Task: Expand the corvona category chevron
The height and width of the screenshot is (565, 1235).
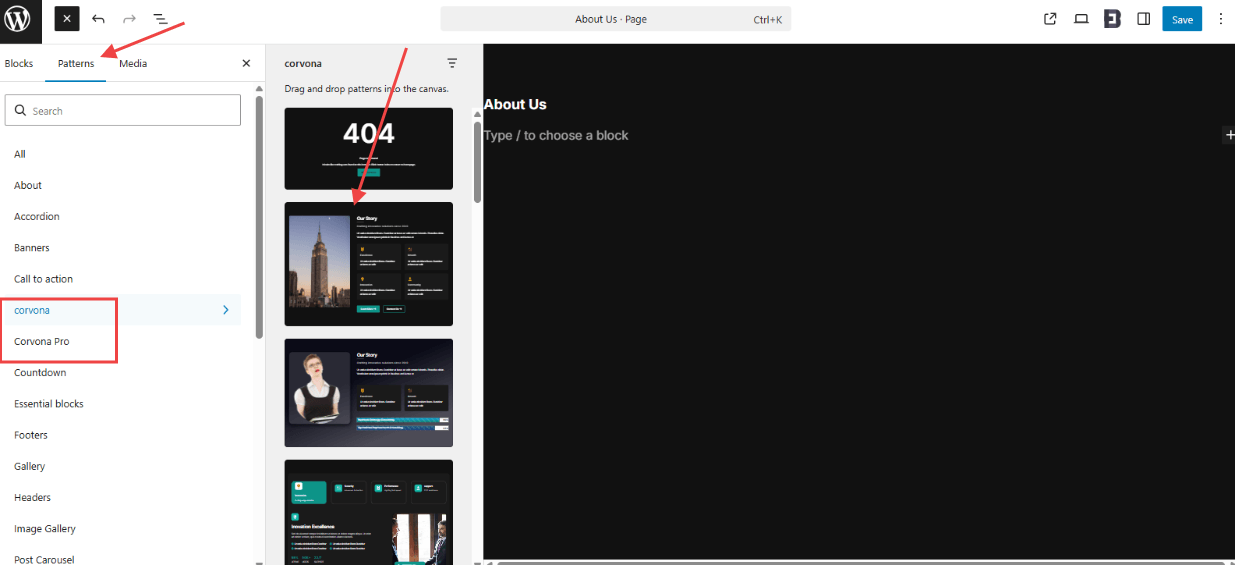Action: 226,310
